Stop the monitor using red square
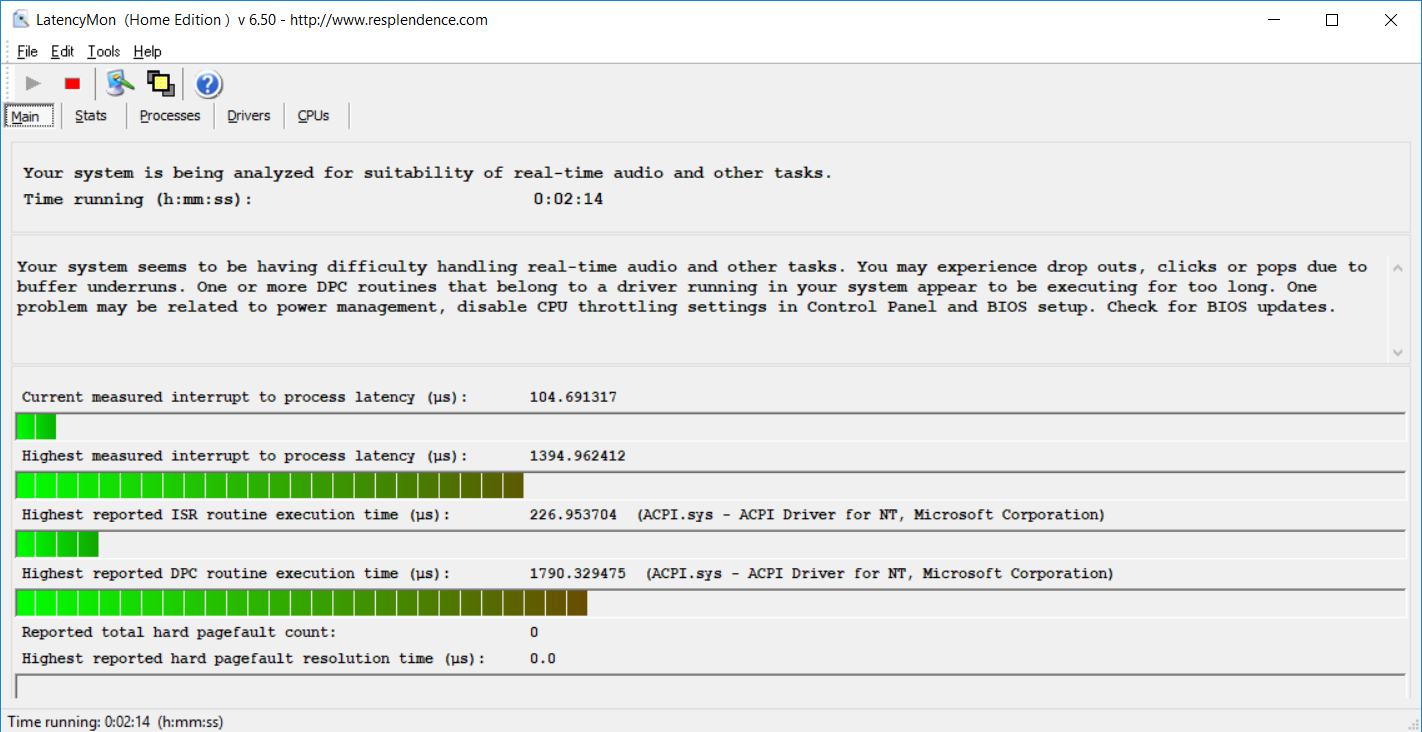Image resolution: width=1422 pixels, height=732 pixels. (72, 84)
